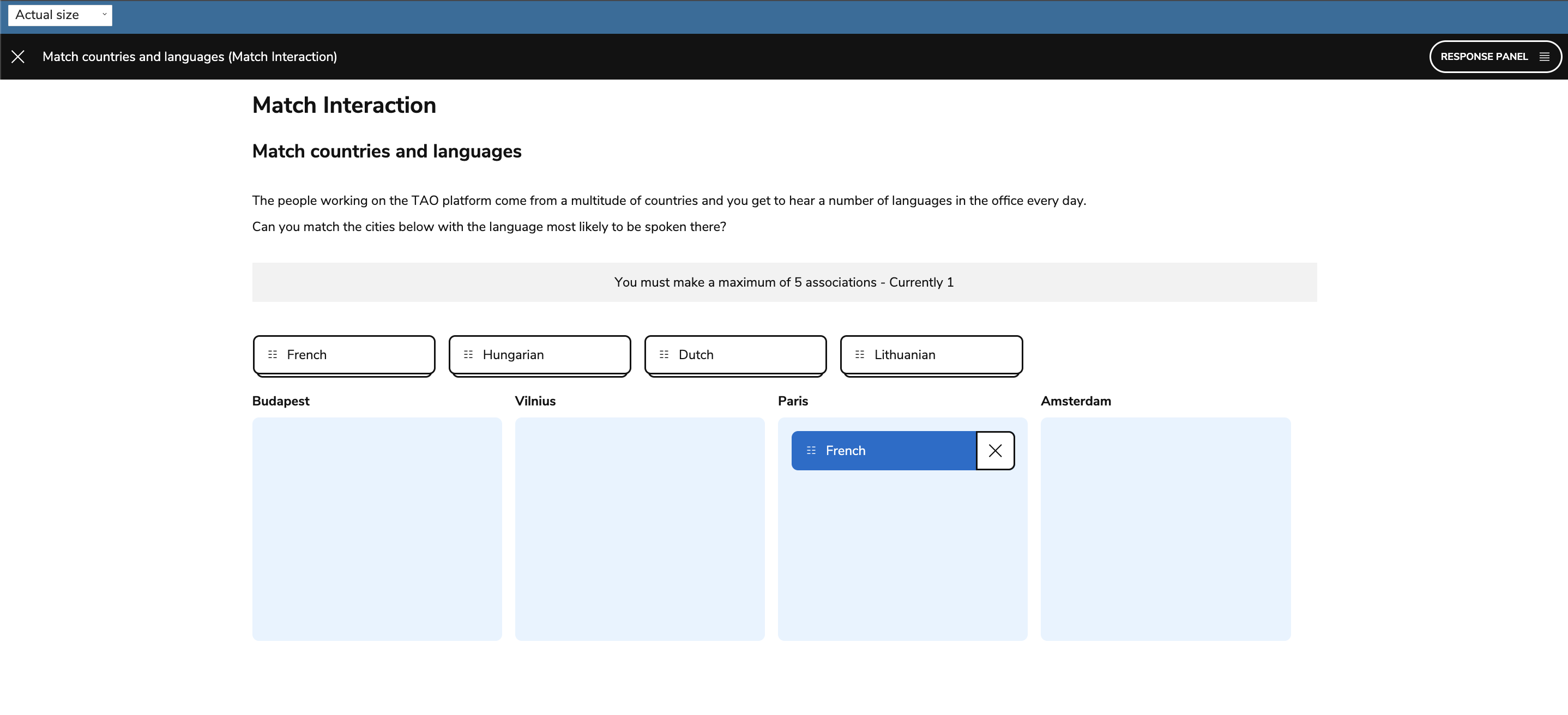Click the drag handle on the top French chip
The image size is (1568, 715).
click(x=273, y=355)
